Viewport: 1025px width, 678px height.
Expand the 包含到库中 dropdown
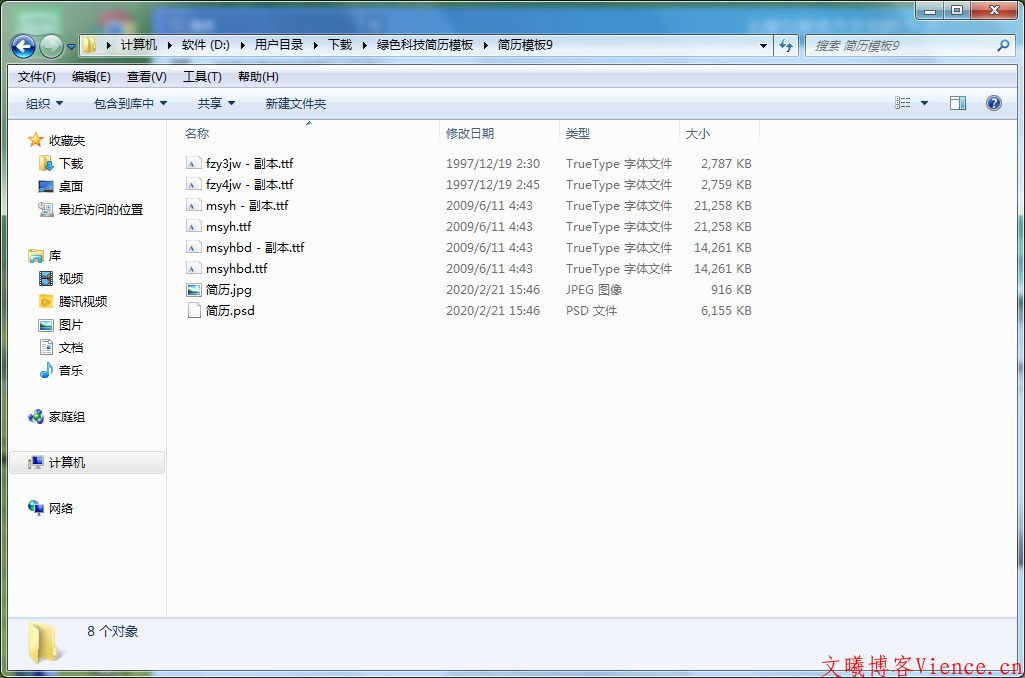coord(130,103)
